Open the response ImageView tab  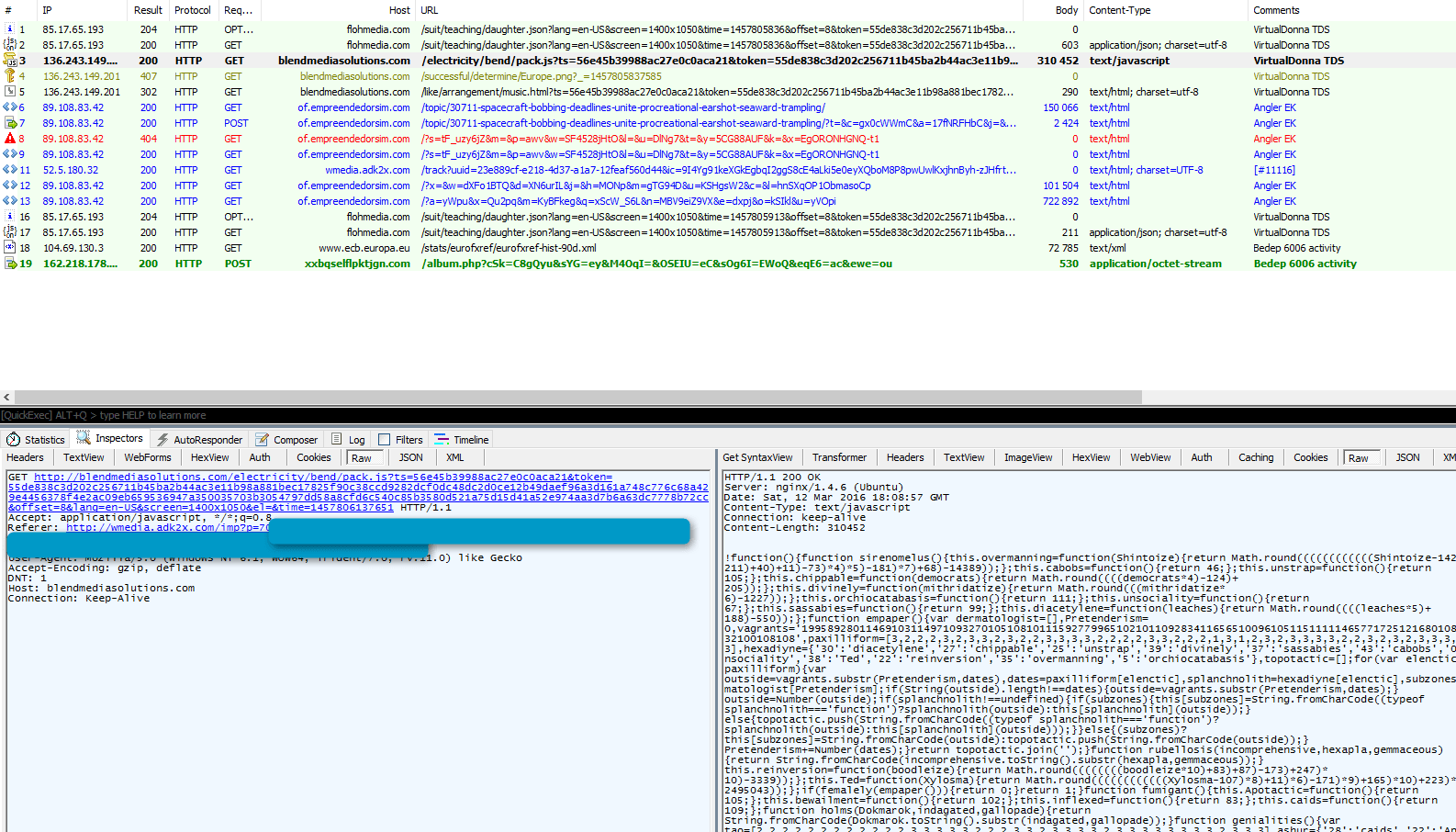pos(1028,457)
